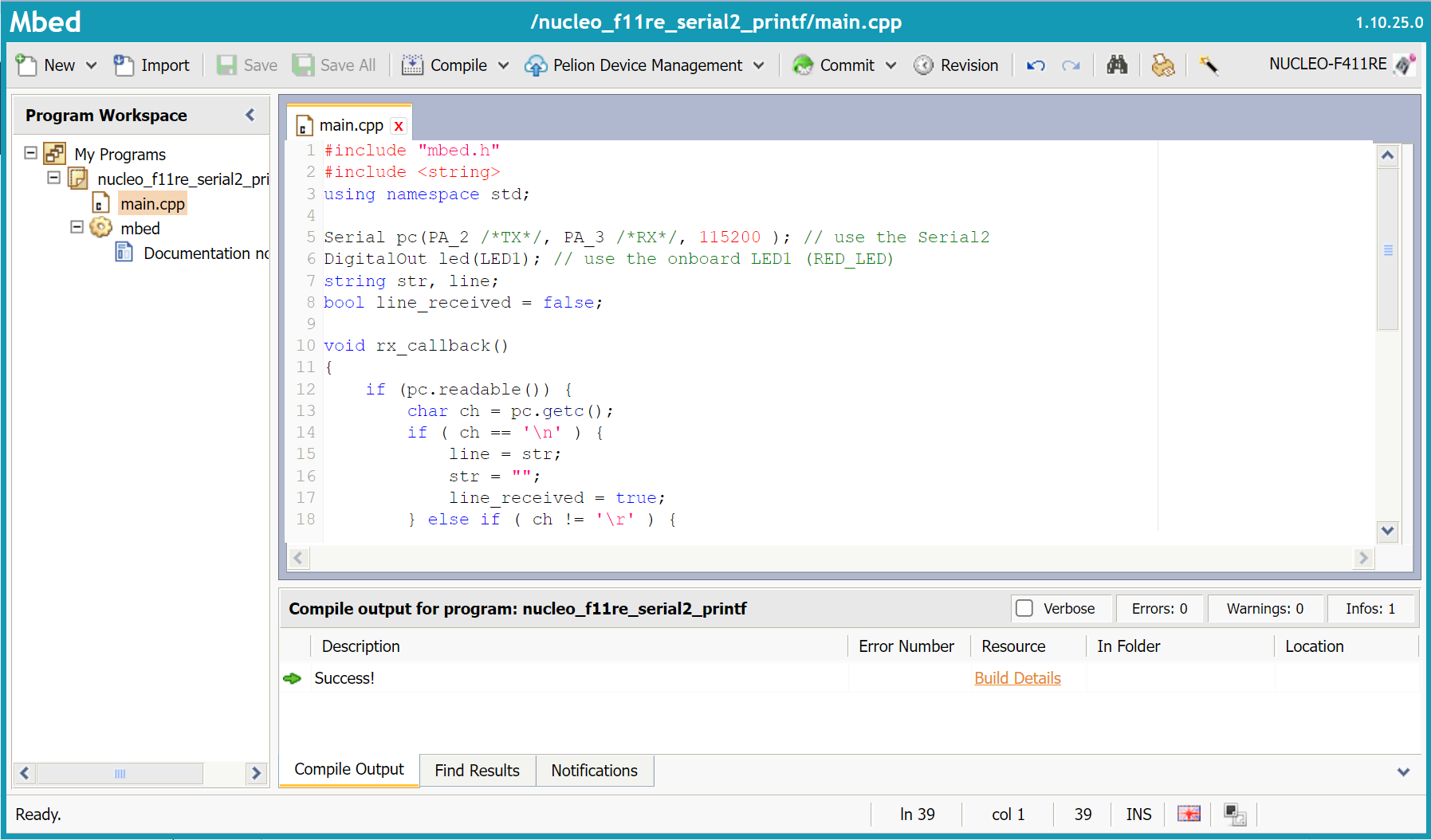
Task: Click the green success arrow icon
Action: coord(293,678)
